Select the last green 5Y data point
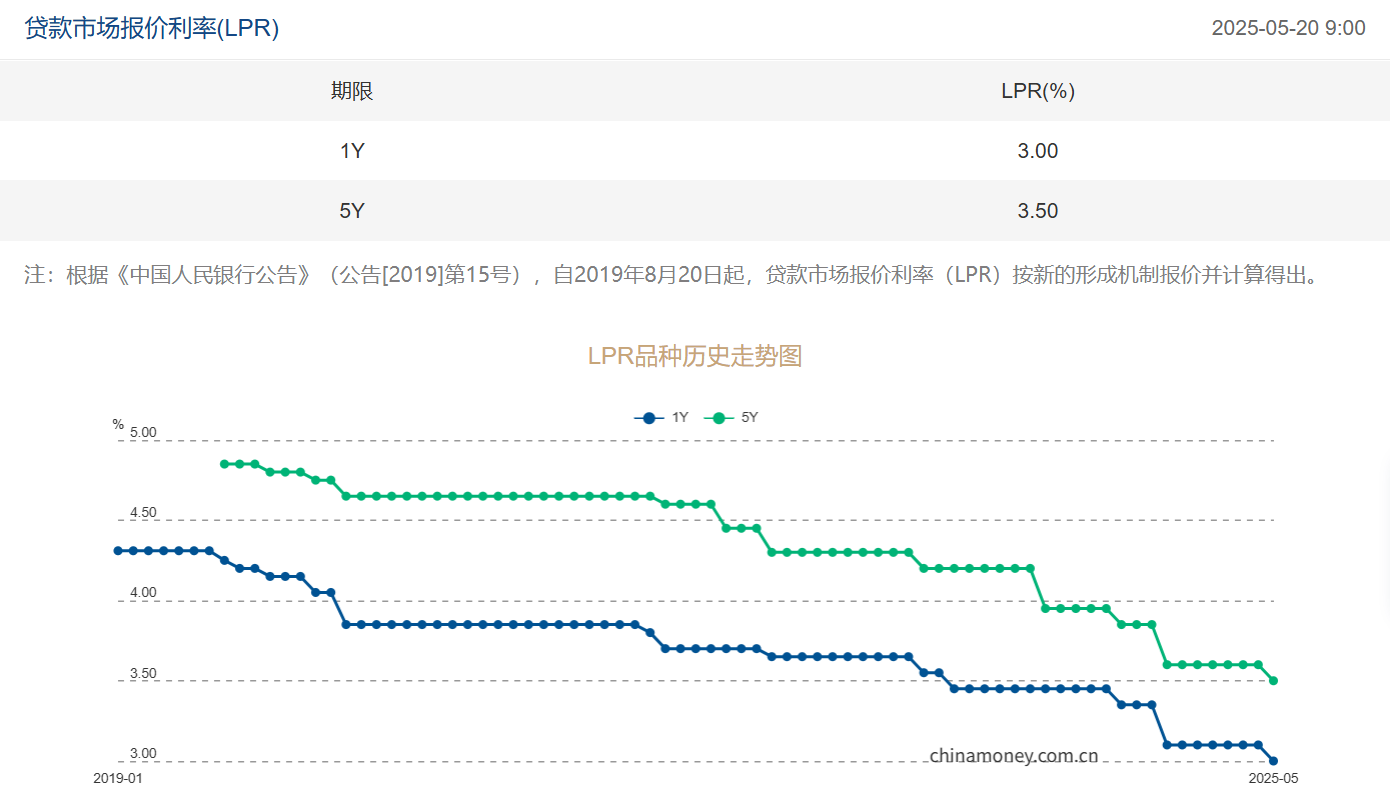The width and height of the screenshot is (1390, 793). pos(1273,681)
